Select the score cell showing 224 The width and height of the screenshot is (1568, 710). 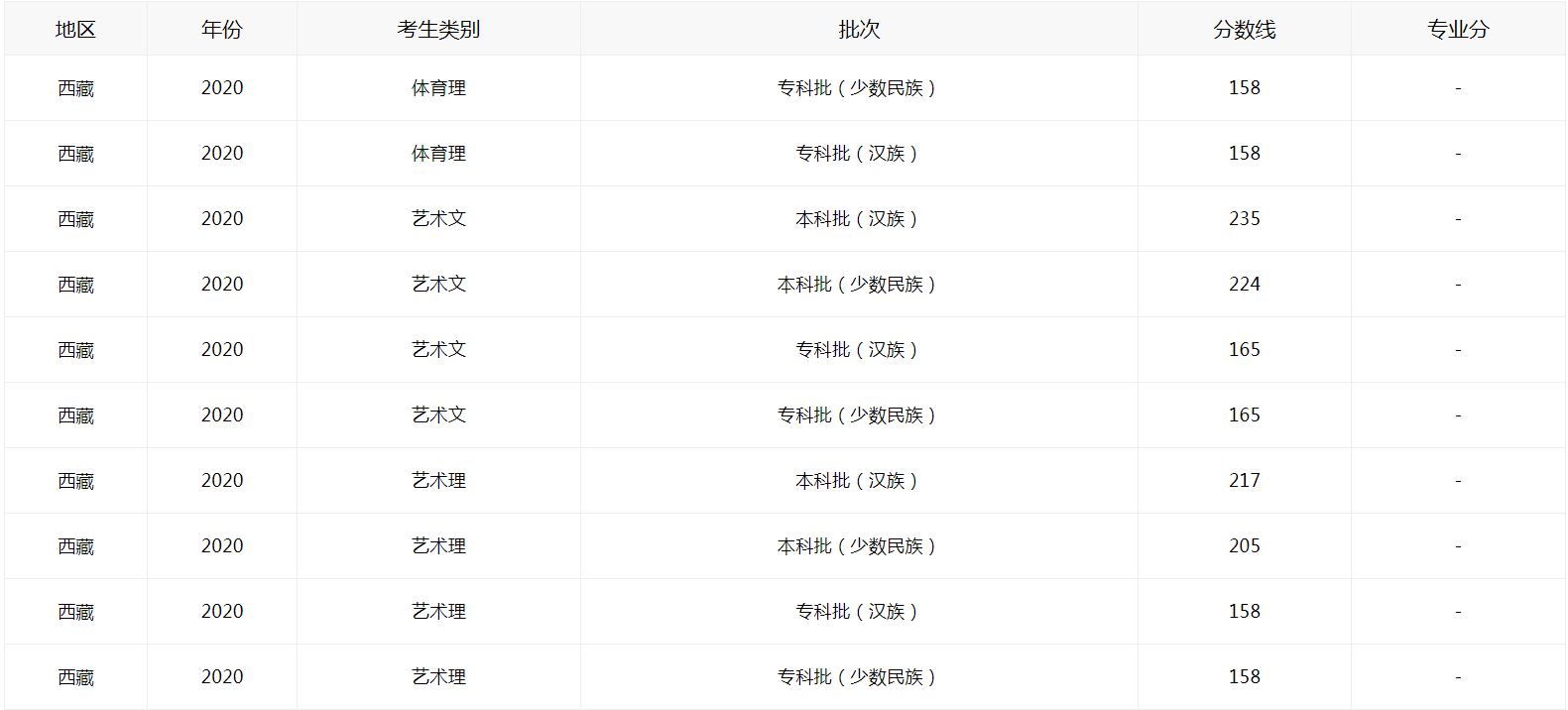tap(1244, 285)
